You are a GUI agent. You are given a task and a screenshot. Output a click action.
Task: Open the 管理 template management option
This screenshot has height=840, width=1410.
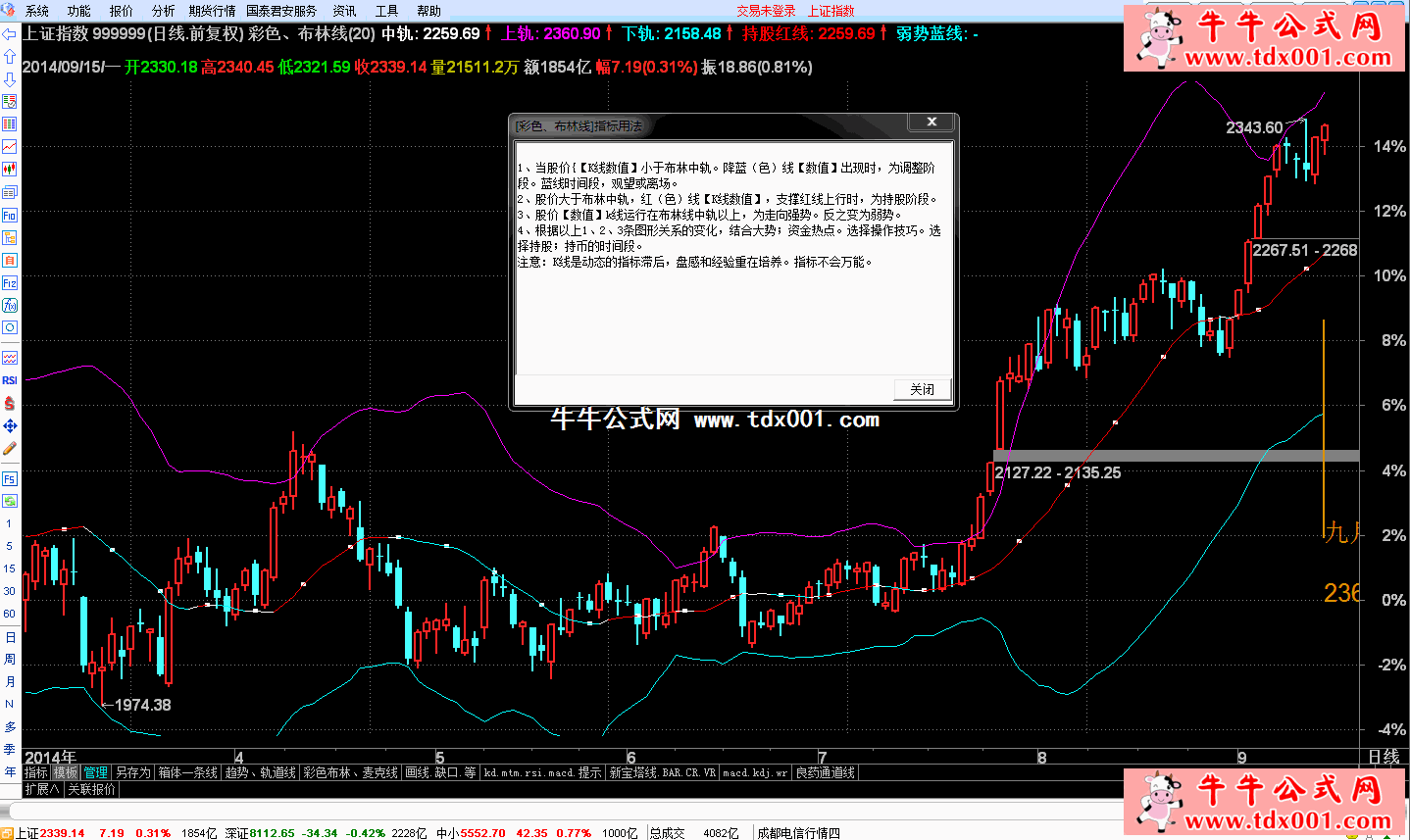tap(95, 772)
